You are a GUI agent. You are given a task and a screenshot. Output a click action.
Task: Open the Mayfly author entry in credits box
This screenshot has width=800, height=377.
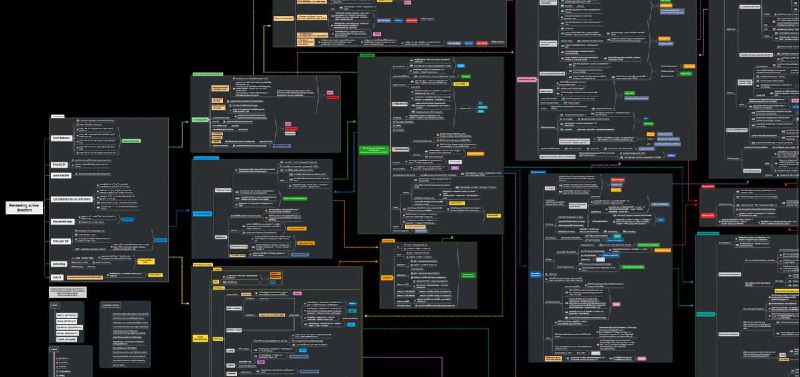(67, 315)
